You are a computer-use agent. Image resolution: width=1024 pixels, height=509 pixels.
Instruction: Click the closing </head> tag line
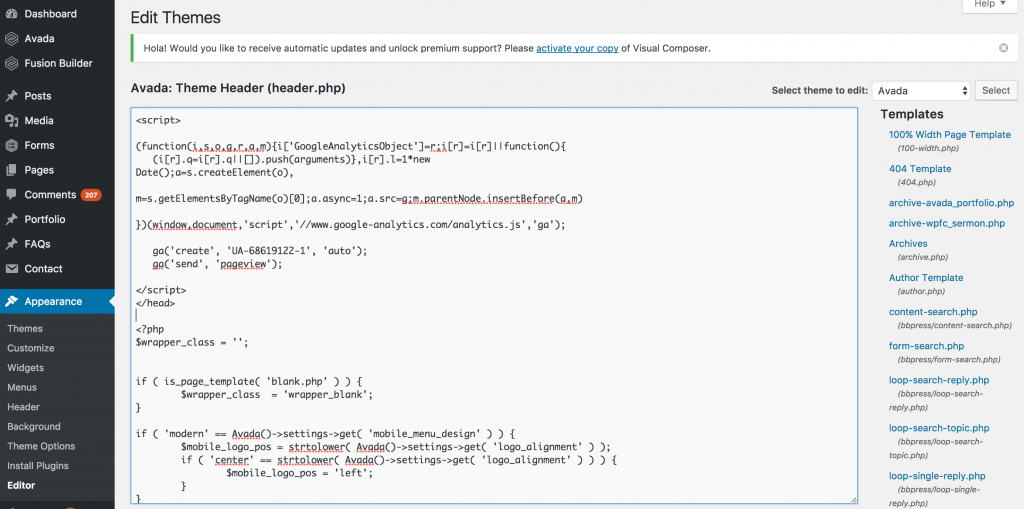pos(155,303)
